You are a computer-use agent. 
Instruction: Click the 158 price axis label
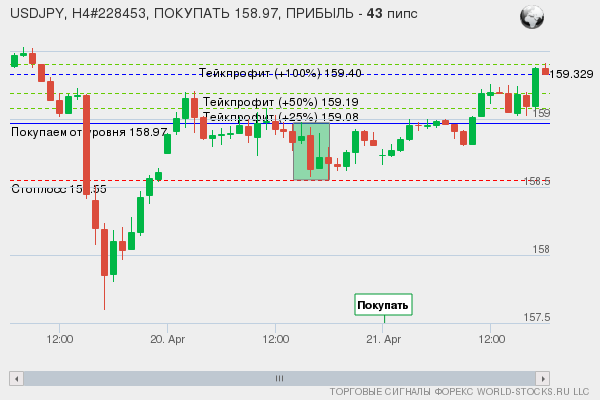pyautogui.click(x=541, y=249)
